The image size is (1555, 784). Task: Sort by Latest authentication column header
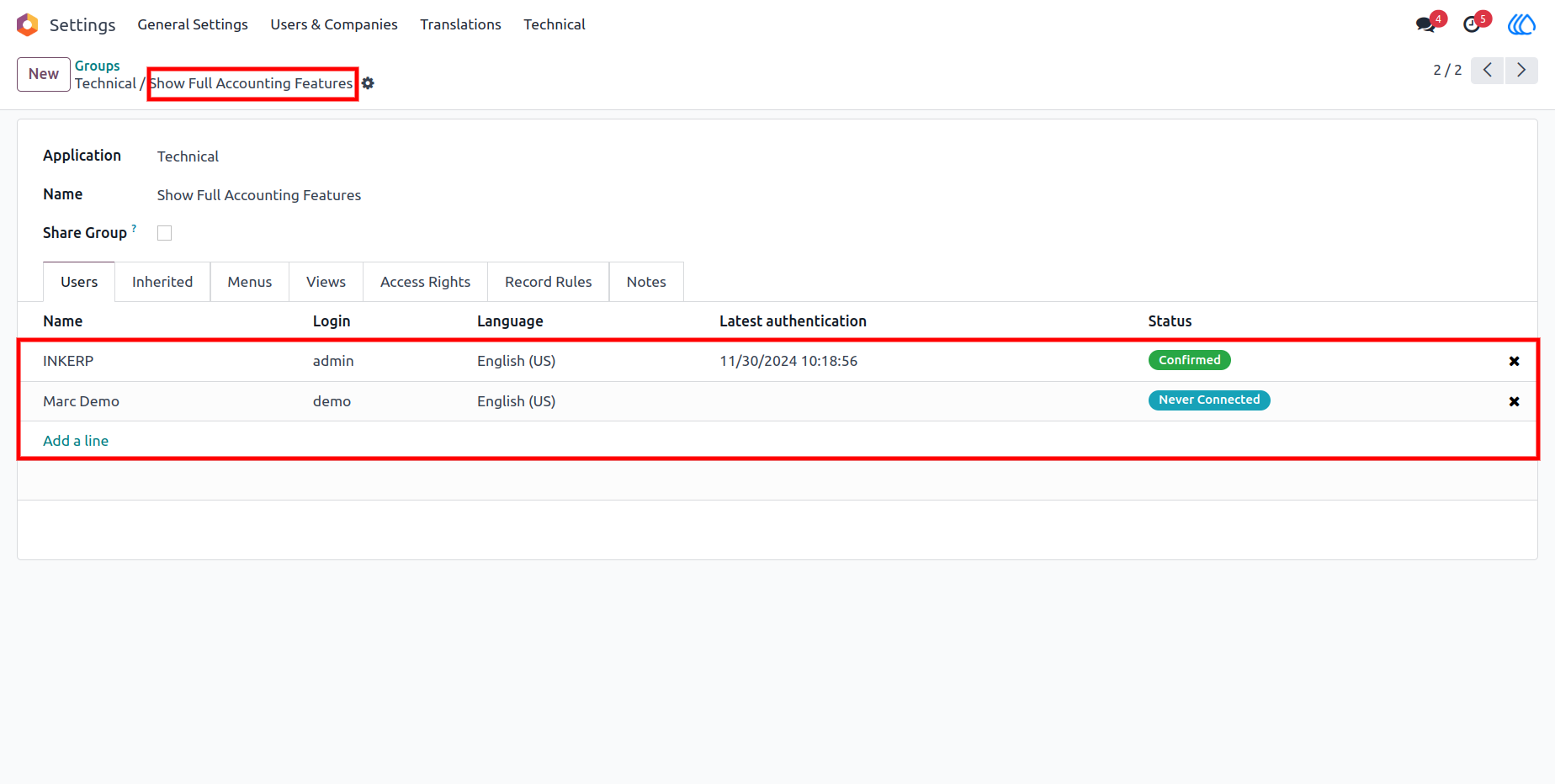pos(793,321)
